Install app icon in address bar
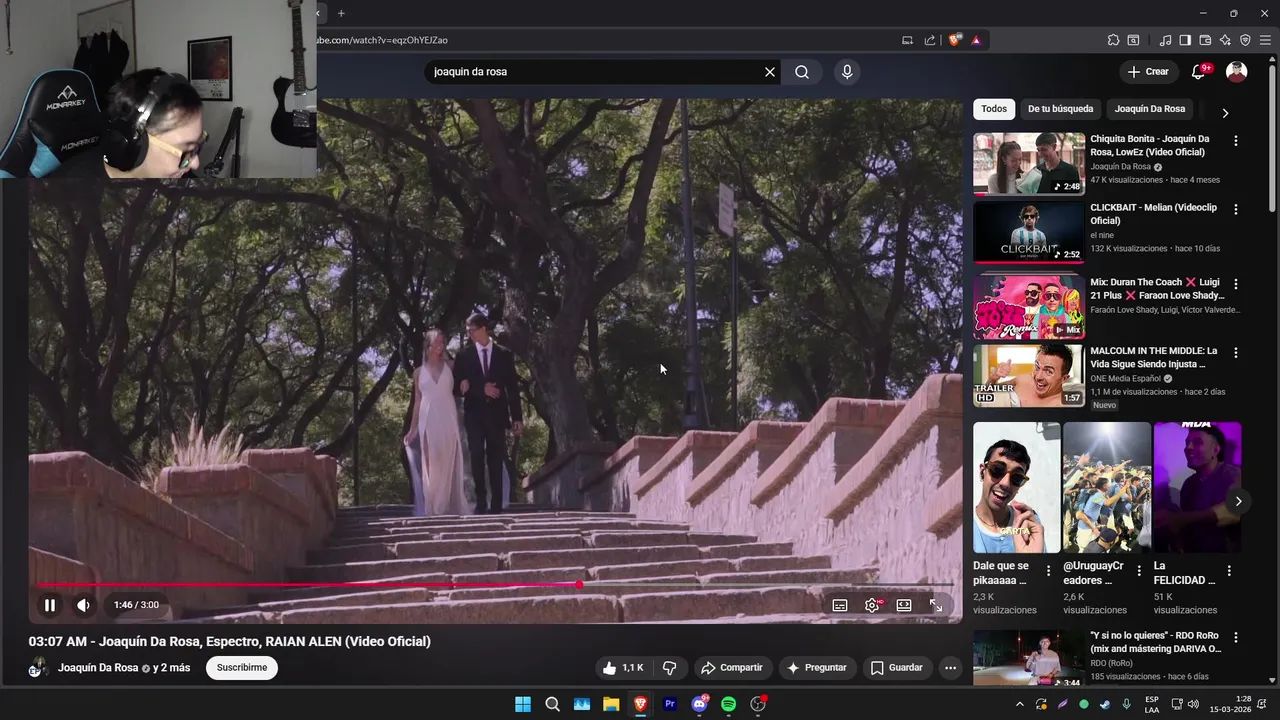The width and height of the screenshot is (1280, 720). tap(907, 40)
